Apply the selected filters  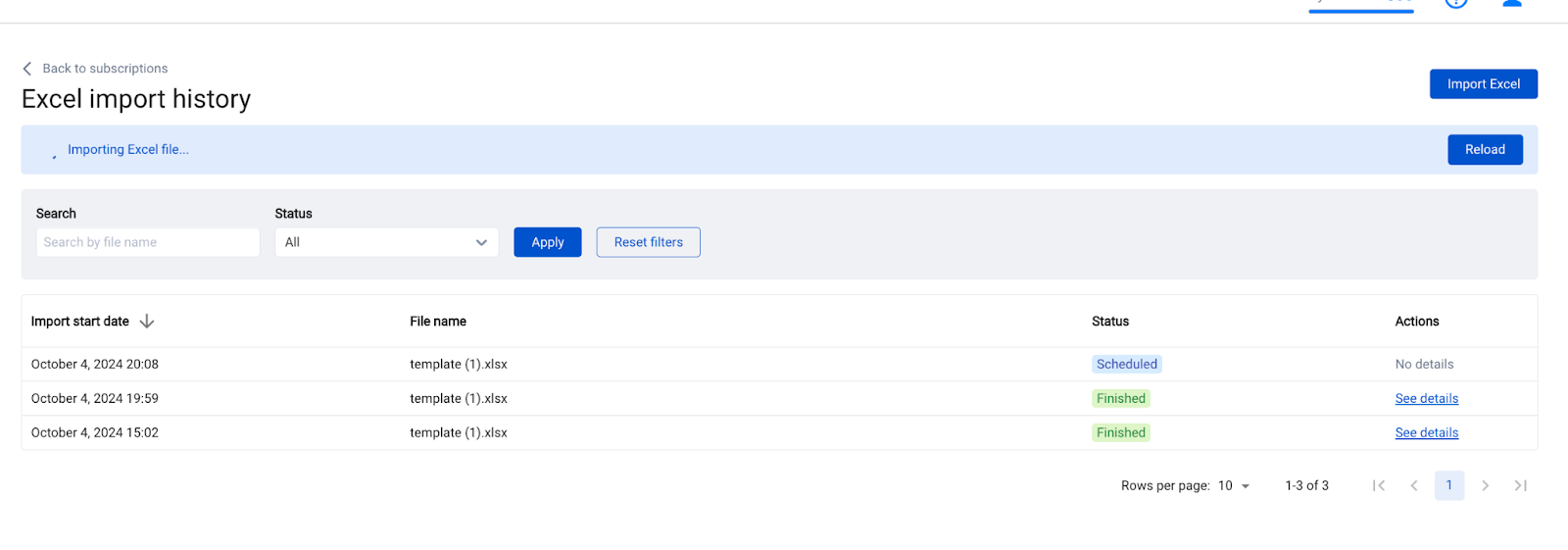pyautogui.click(x=548, y=242)
